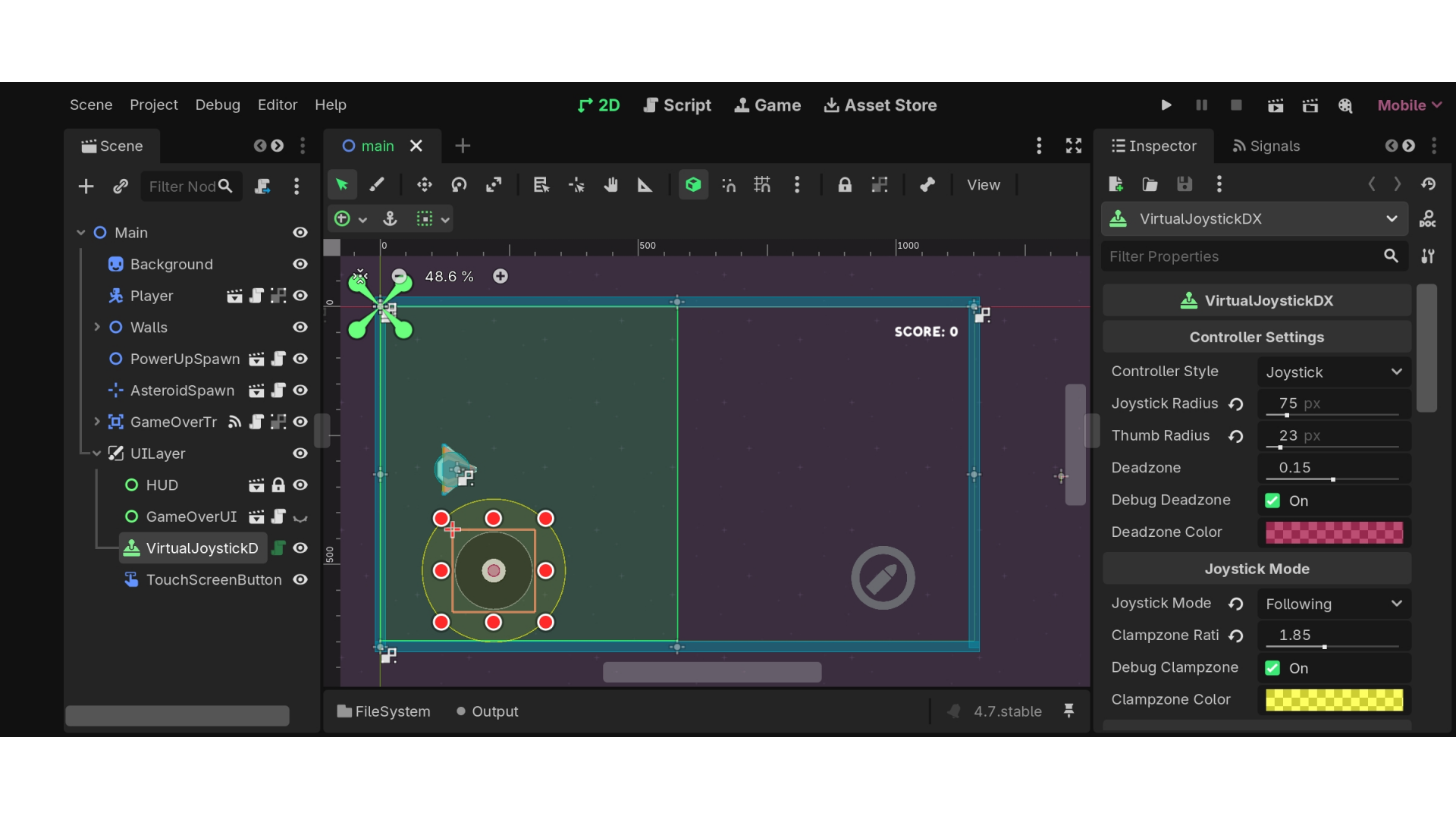Open the Debug menu
The image size is (1456, 819).
[x=218, y=105]
